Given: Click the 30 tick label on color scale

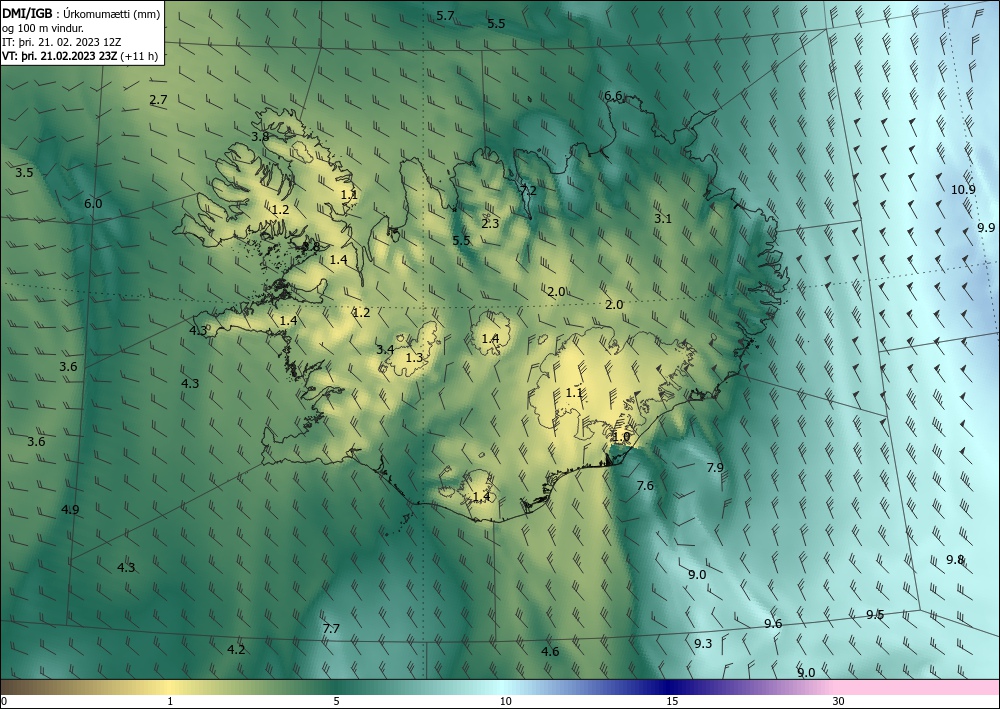Looking at the screenshot, I should pos(838,701).
